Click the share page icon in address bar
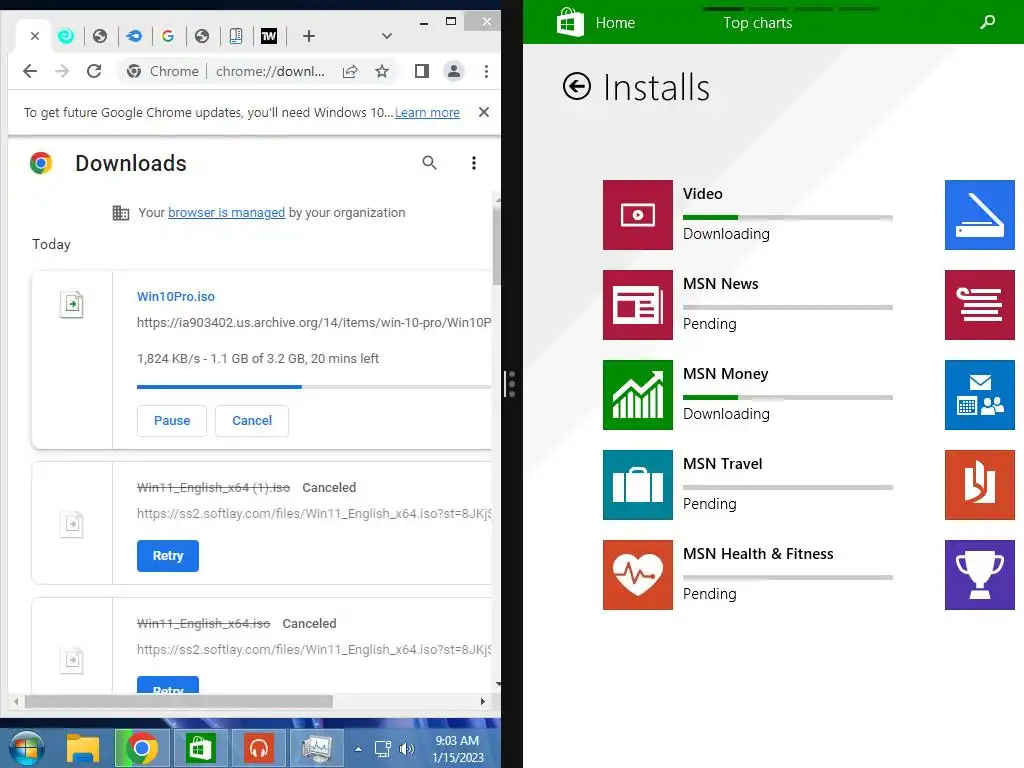Viewport: 1024px width, 768px height. [x=350, y=71]
